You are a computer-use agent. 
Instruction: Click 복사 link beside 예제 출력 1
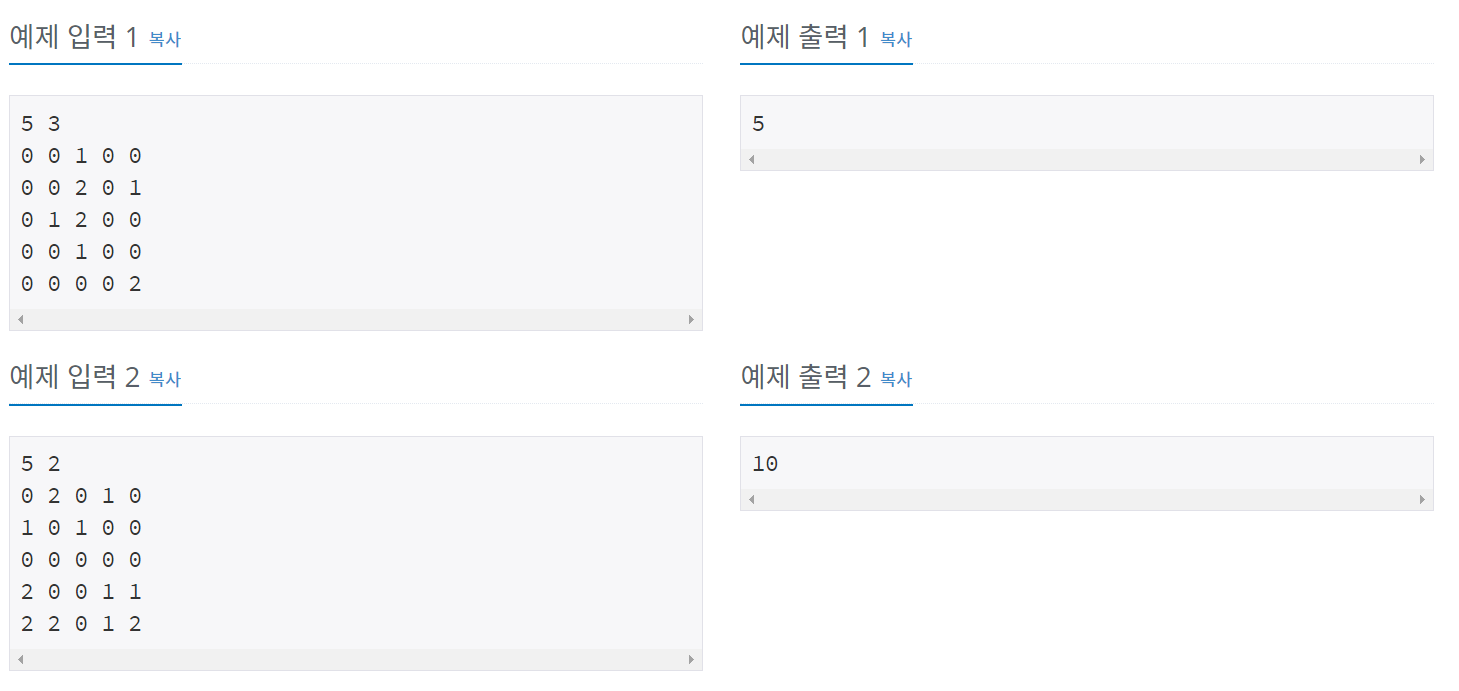[896, 39]
